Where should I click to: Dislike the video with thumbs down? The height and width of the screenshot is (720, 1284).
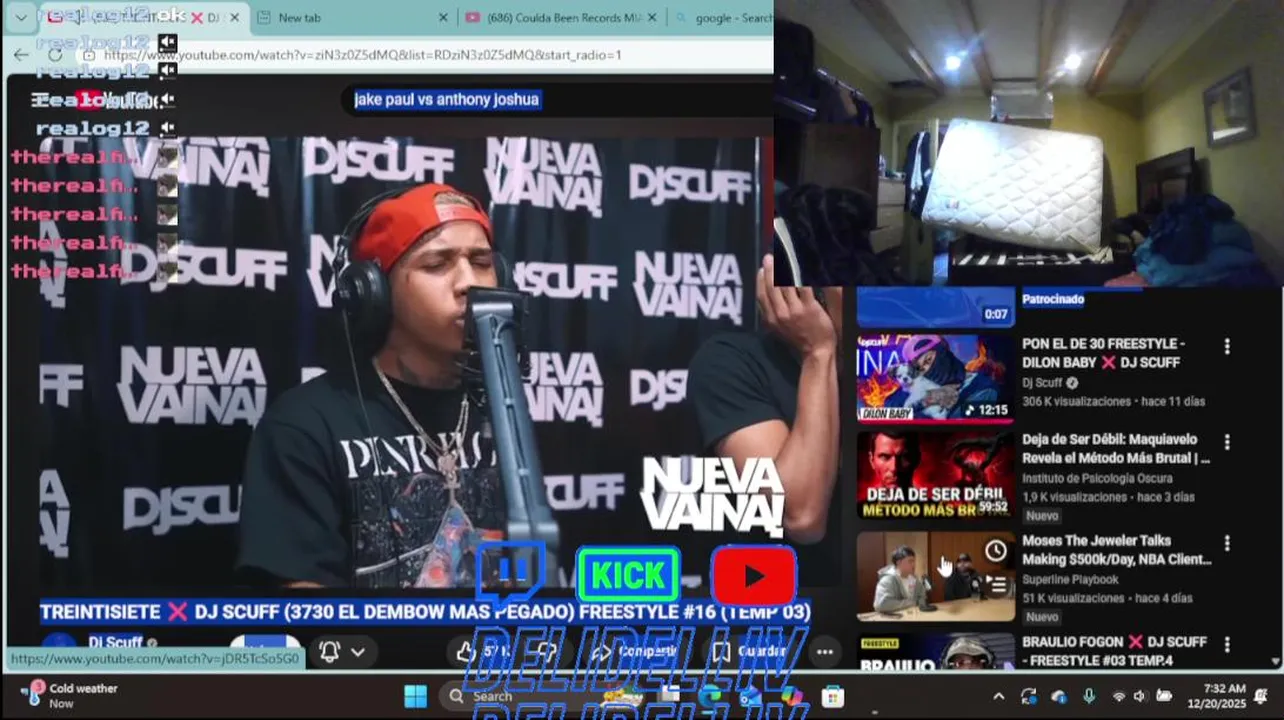tap(546, 652)
